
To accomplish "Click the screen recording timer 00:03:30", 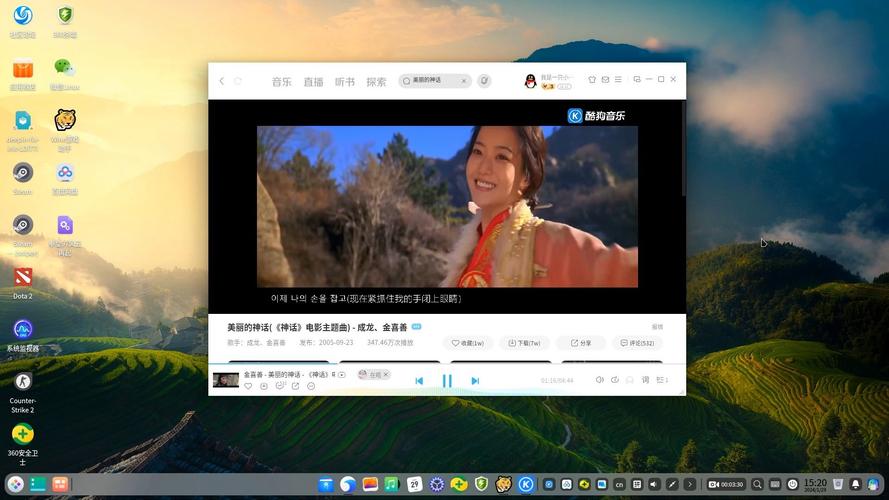I will 726,484.
